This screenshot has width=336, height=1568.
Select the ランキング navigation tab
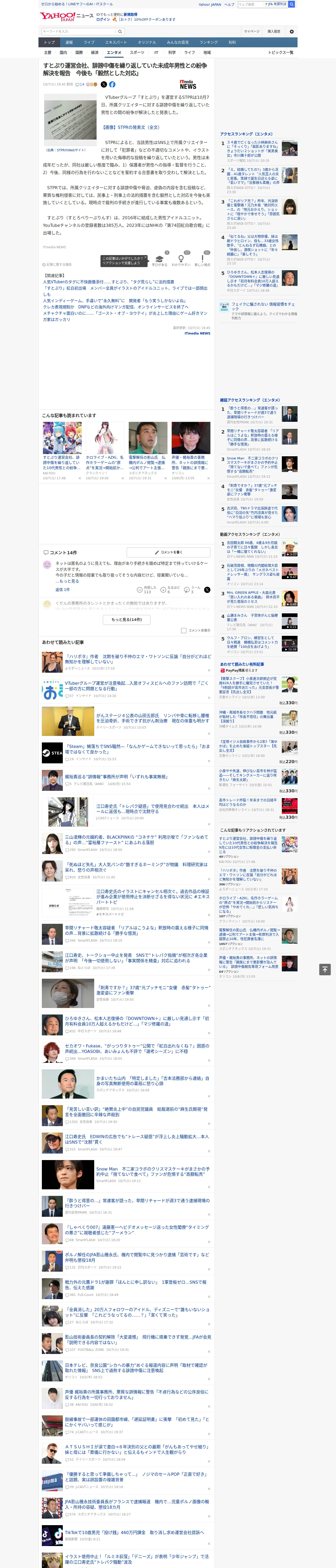(209, 43)
